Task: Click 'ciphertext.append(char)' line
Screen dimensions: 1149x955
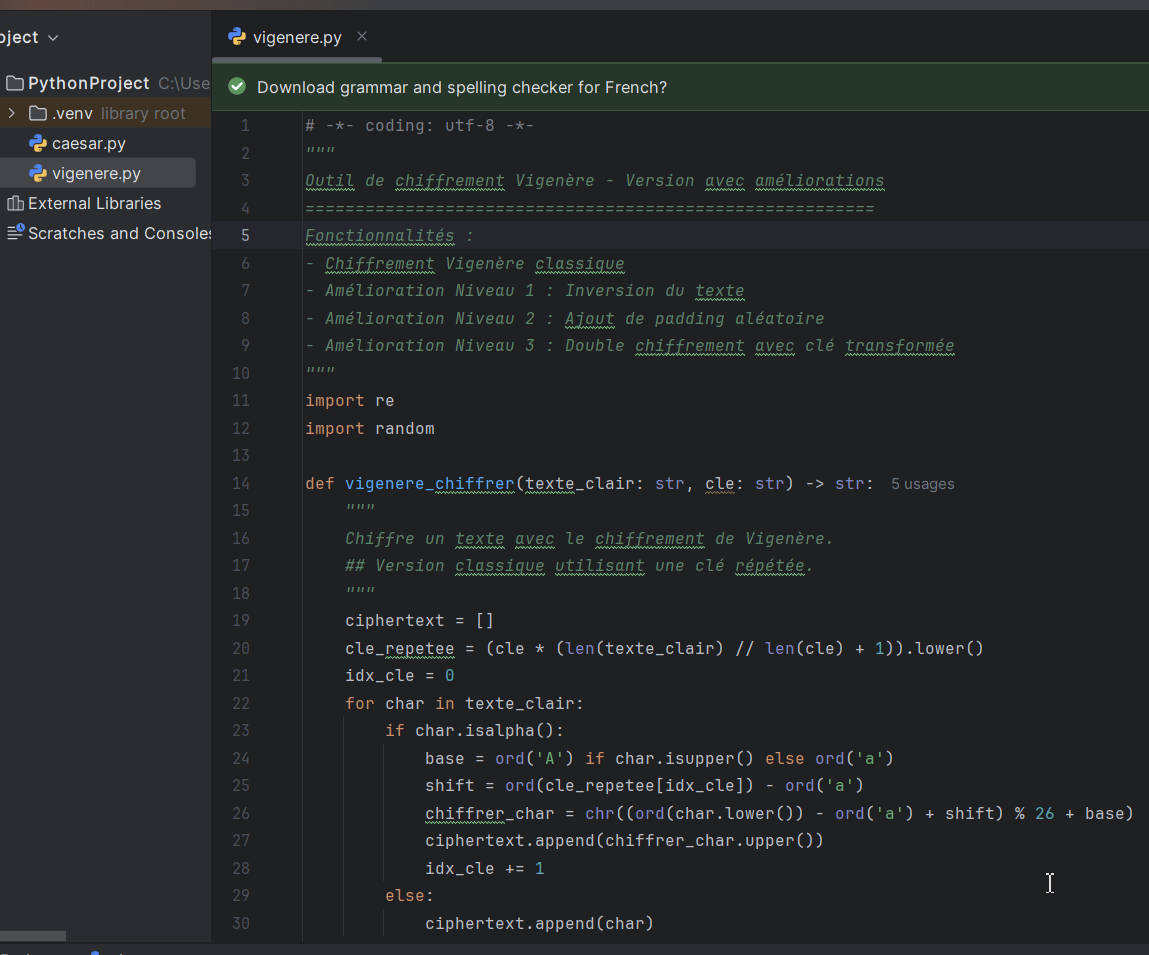Action: (x=539, y=923)
